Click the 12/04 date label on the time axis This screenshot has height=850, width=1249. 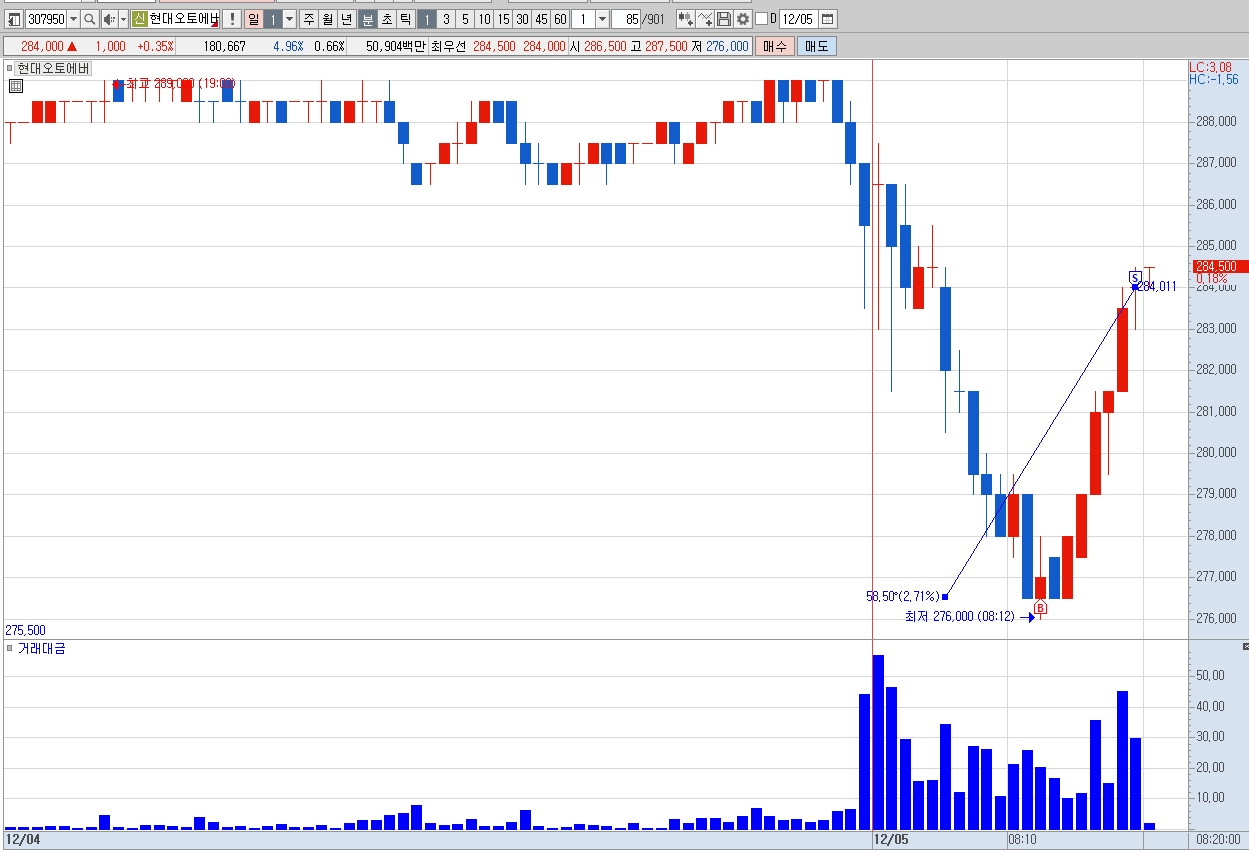click(23, 840)
